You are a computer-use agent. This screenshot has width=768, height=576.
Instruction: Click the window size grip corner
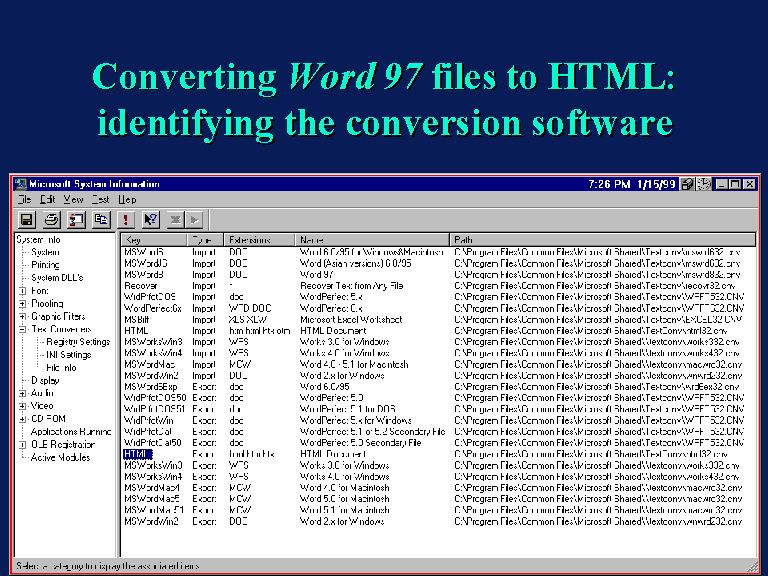click(752, 567)
